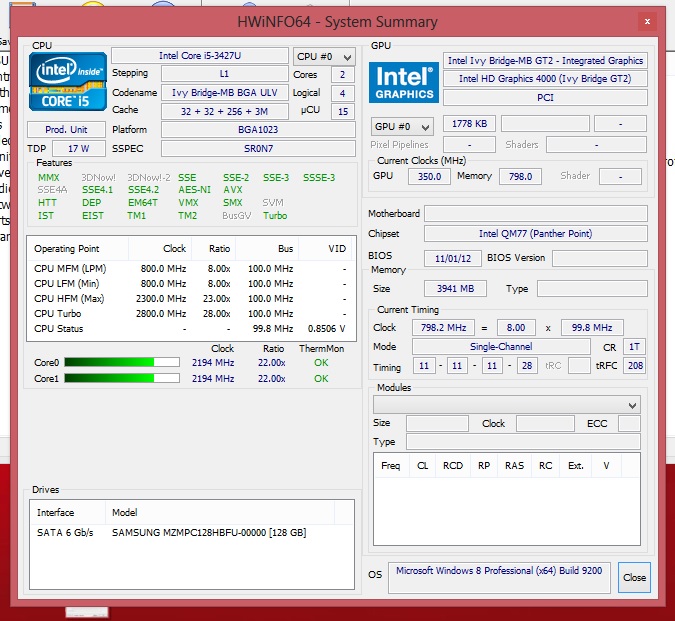Click the Ratio column header in operating table
Viewport: 675px width, 621px height.
pos(214,249)
